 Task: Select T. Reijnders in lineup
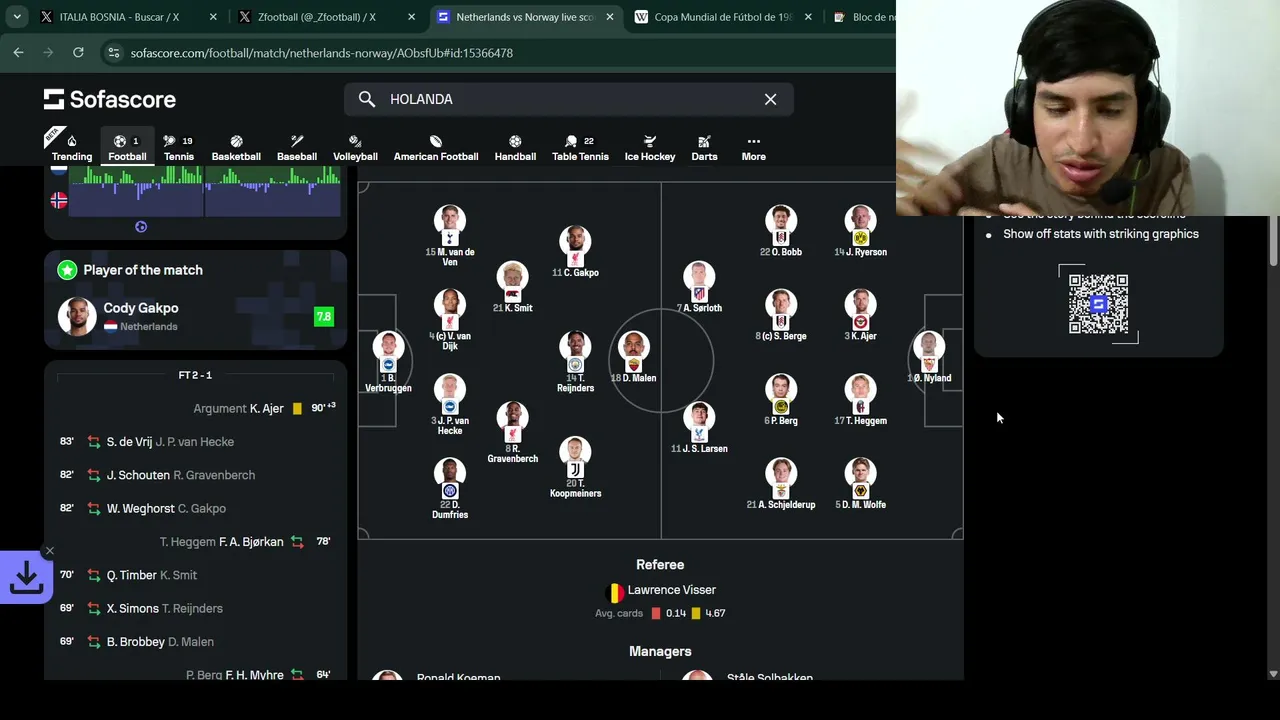tap(575, 362)
